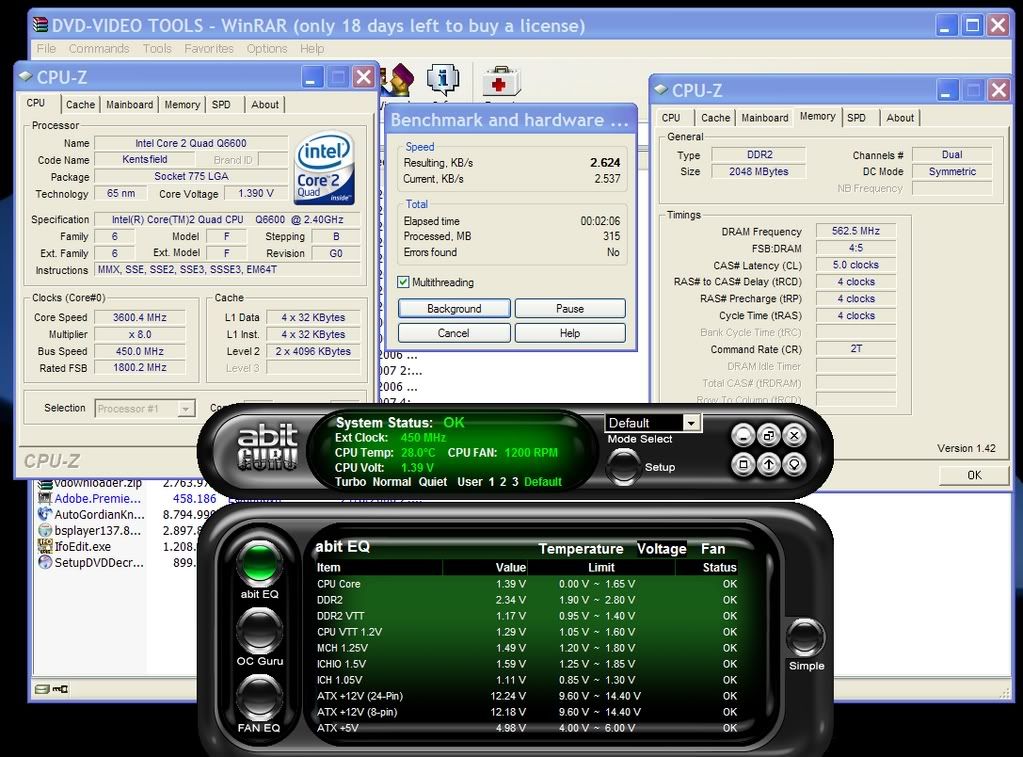1023x757 pixels.
Task: Click the ATX +12V (24-Pin) row
Action: (x=527, y=696)
